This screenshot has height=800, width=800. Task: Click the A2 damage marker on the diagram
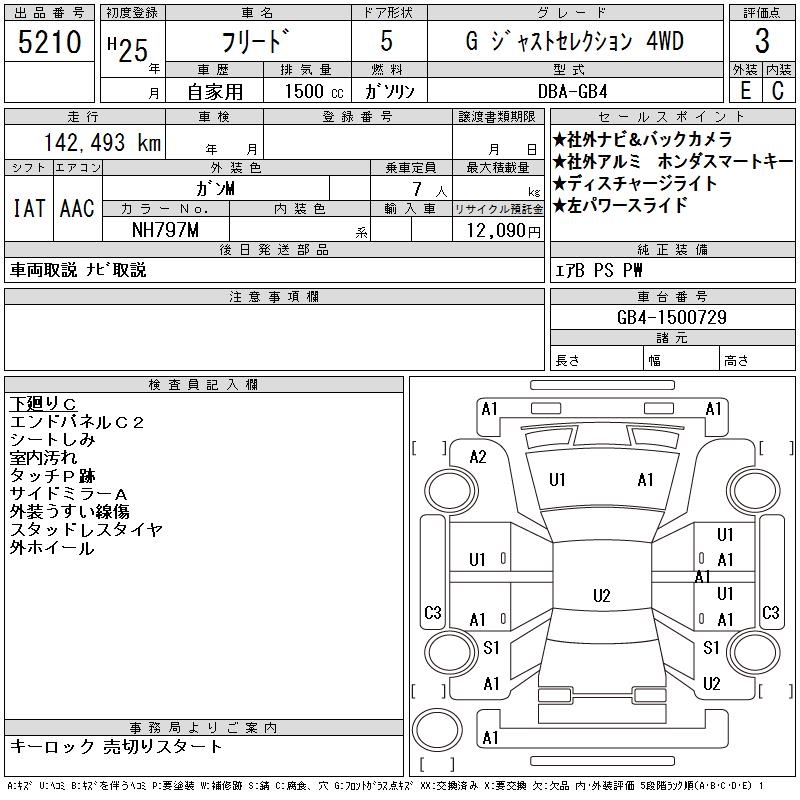tap(478, 457)
